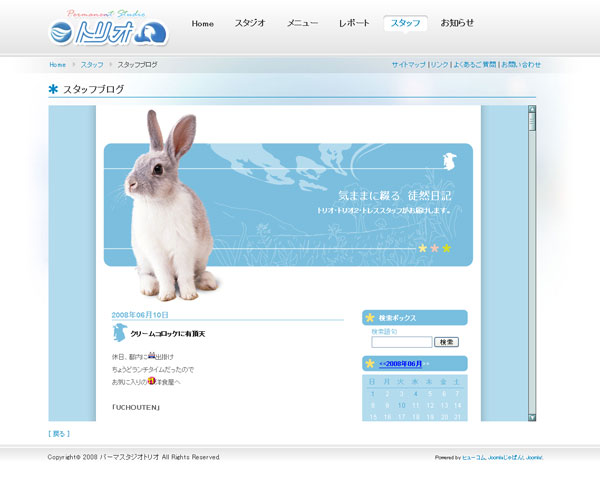Go to the メニュー navigation item
Image resolution: width=600 pixels, height=483 pixels.
click(x=302, y=23)
